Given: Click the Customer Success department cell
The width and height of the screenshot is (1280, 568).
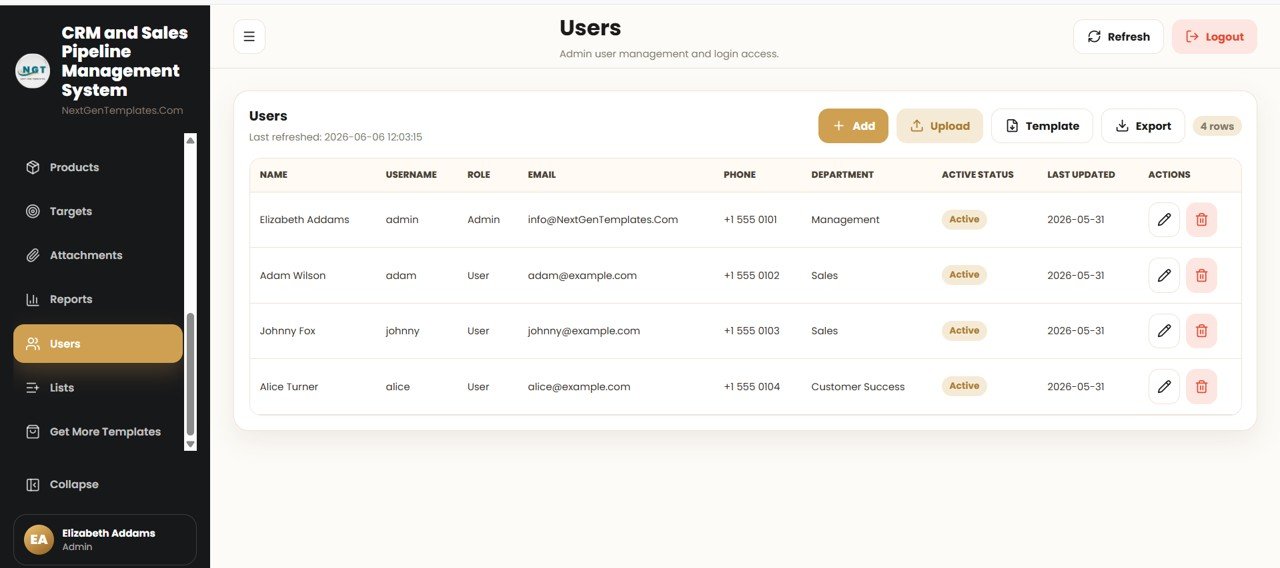Looking at the screenshot, I should pyautogui.click(x=858, y=387).
